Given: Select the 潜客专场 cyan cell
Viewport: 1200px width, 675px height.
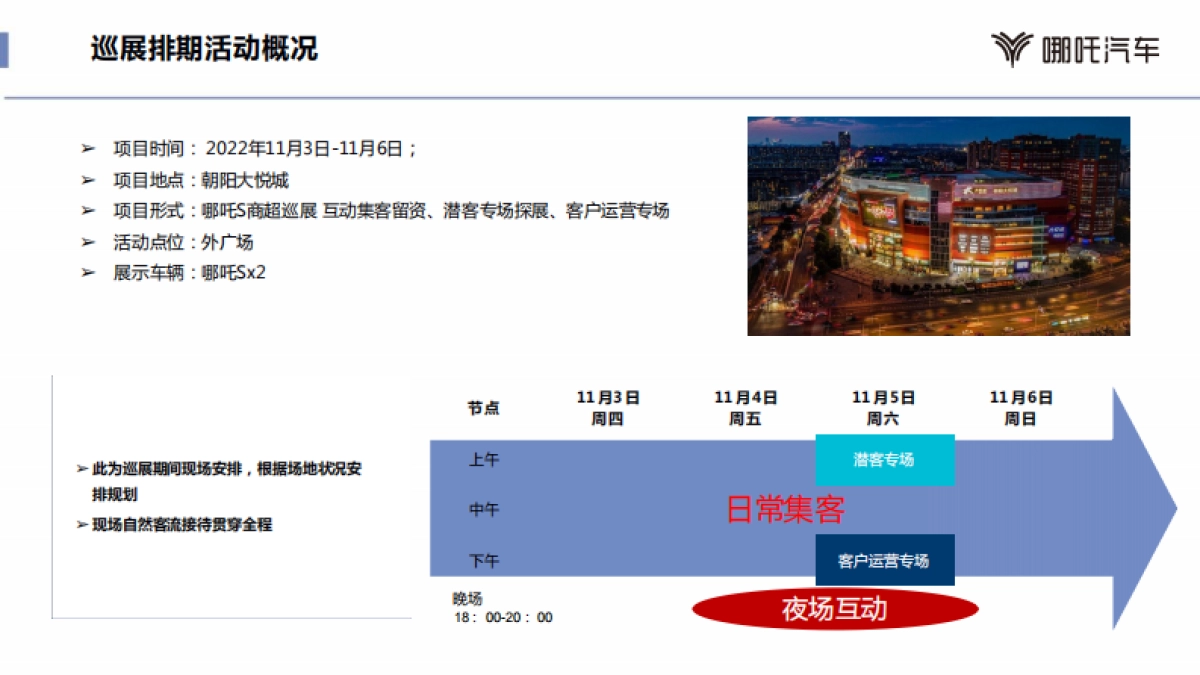Looking at the screenshot, I should tap(886, 460).
